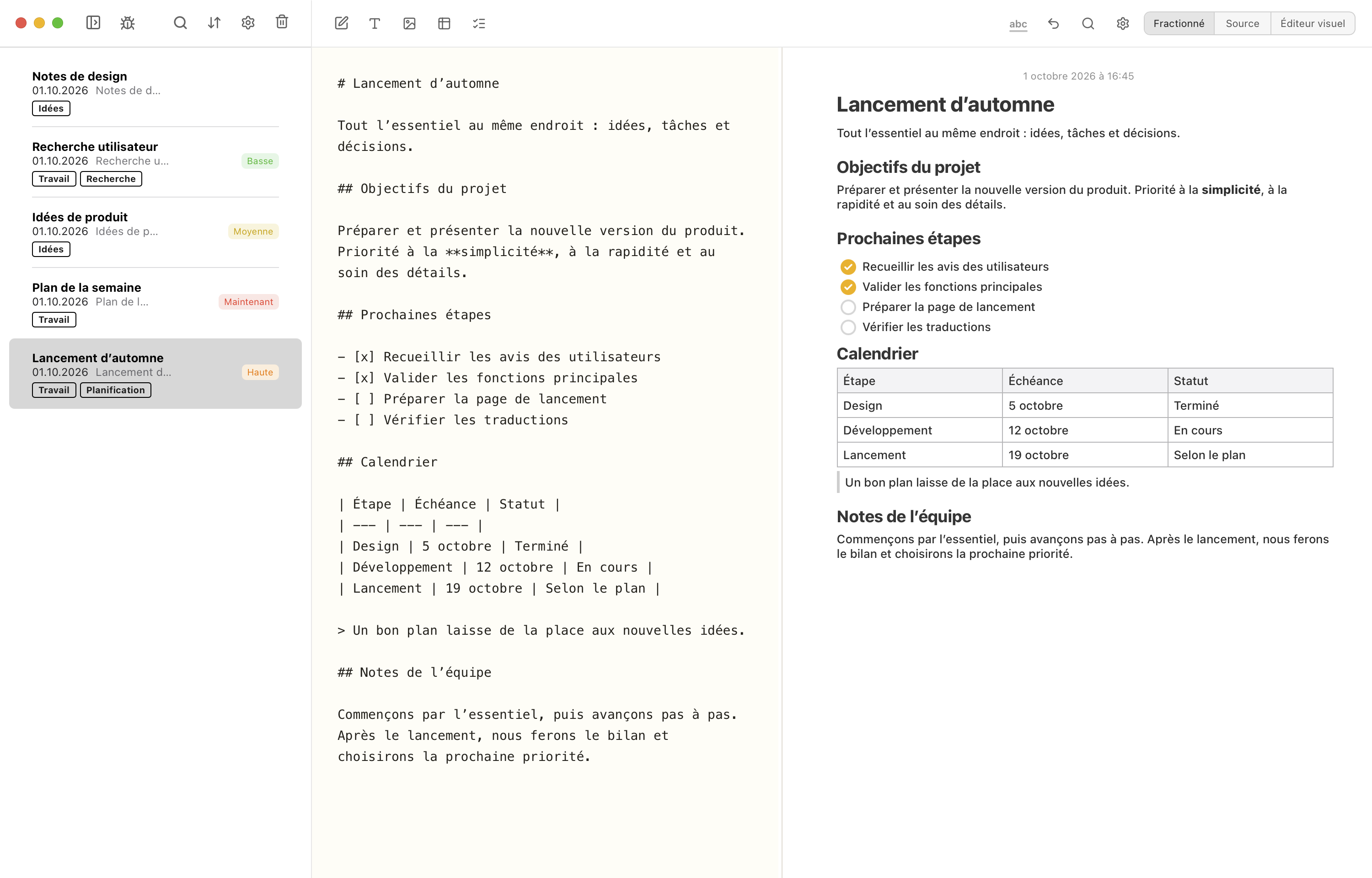Click the 'Travail' tag under Plan de la semaine

(x=54, y=320)
